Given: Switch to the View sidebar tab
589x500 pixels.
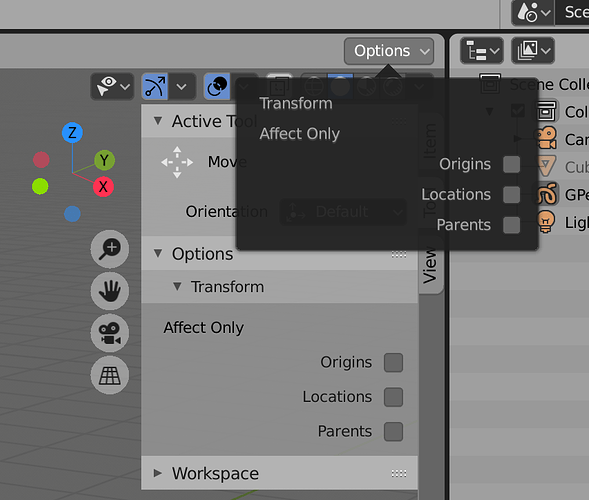Looking at the screenshot, I should pyautogui.click(x=430, y=264).
